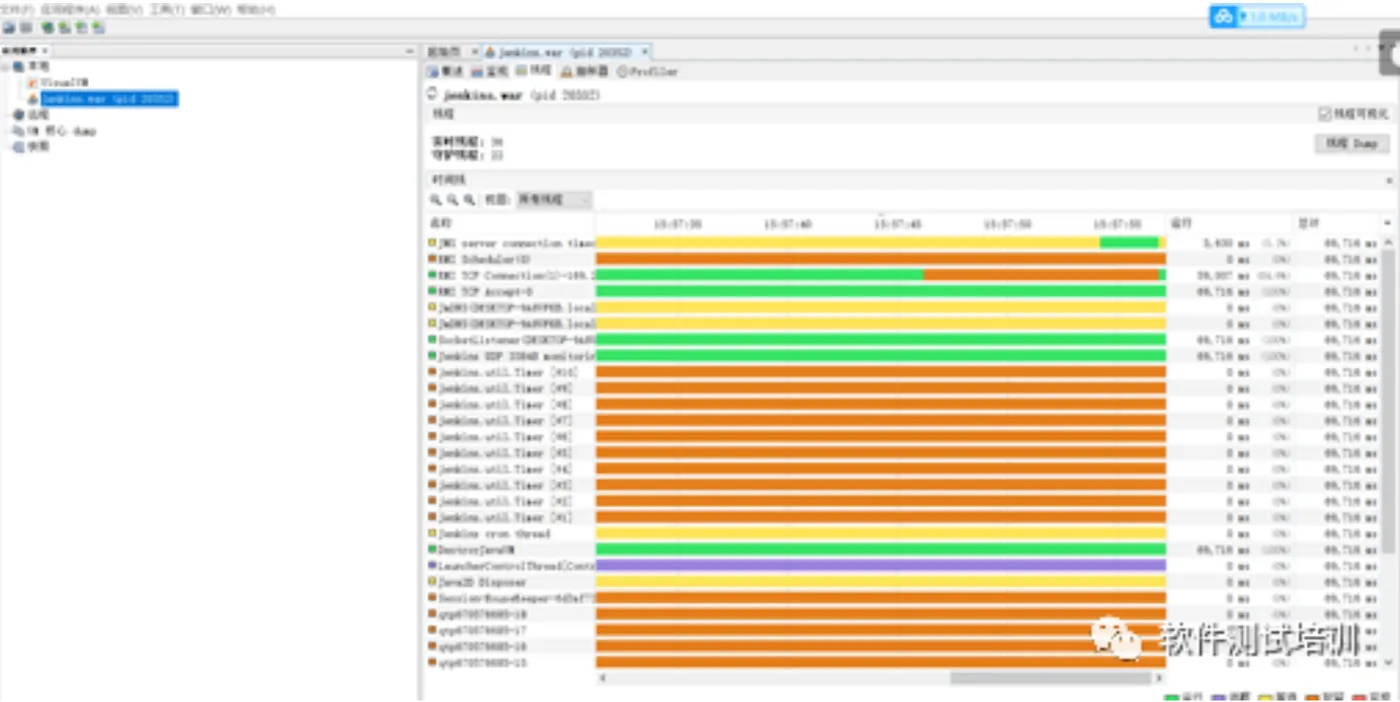
Task: Open the column chooser at table header corner
Action: 1388,222
